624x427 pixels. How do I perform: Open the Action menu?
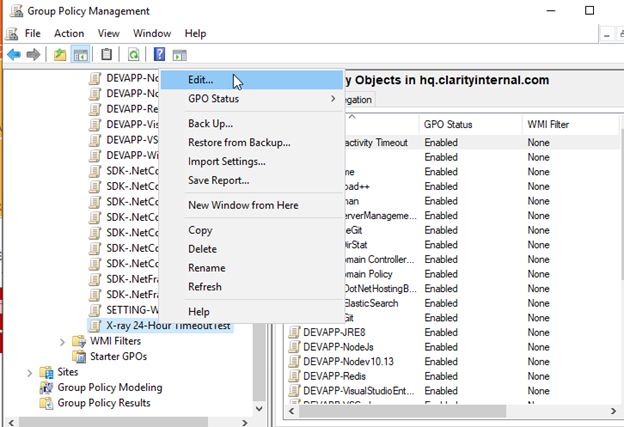pyautogui.click(x=69, y=33)
